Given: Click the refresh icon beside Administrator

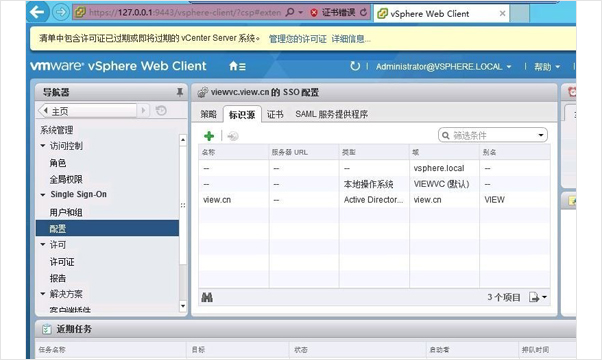Looking at the screenshot, I should point(355,66).
